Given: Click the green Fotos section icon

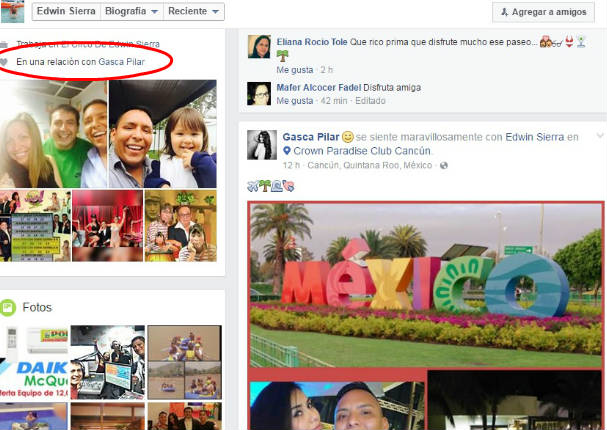Looking at the screenshot, I should pos(9,307).
